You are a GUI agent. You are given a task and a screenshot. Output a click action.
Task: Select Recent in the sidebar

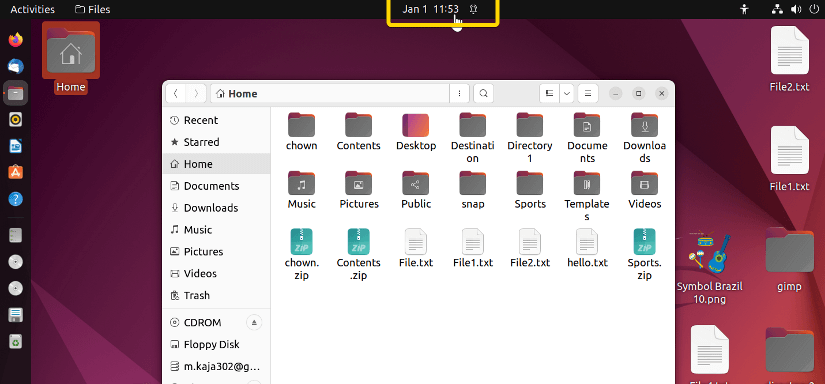click(217, 120)
